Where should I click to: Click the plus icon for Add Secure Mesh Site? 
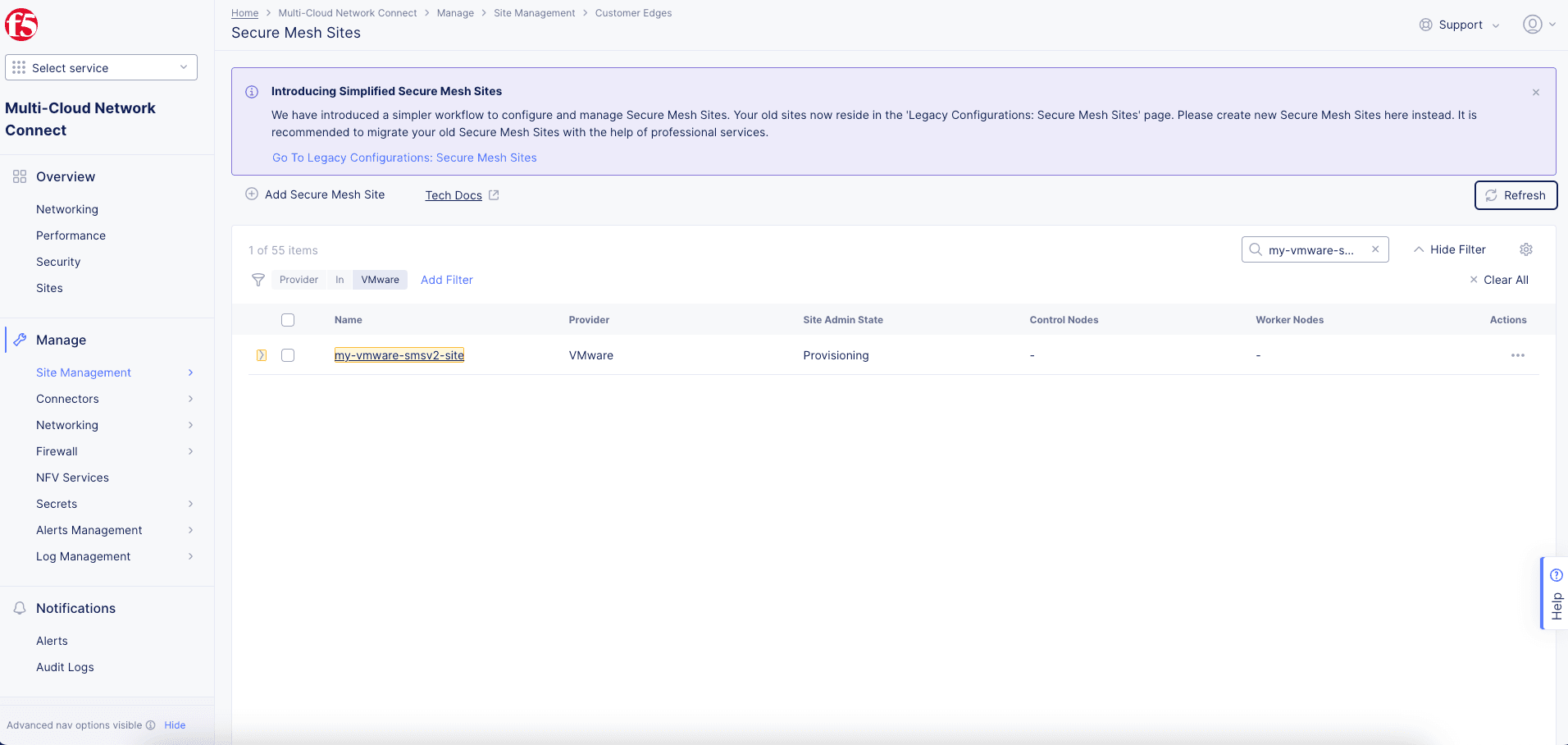point(252,194)
